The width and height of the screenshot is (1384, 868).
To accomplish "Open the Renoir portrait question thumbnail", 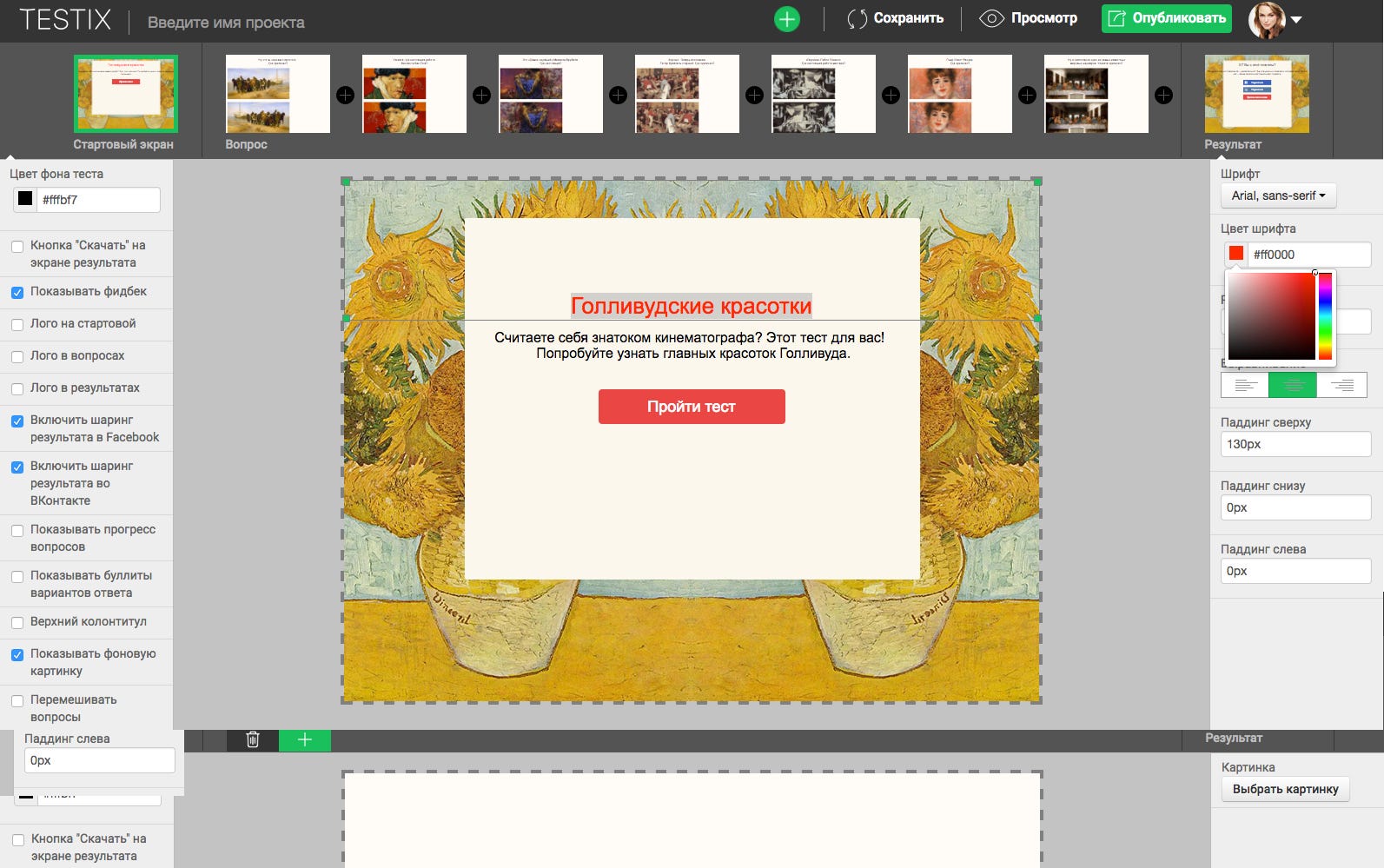I will 960,94.
